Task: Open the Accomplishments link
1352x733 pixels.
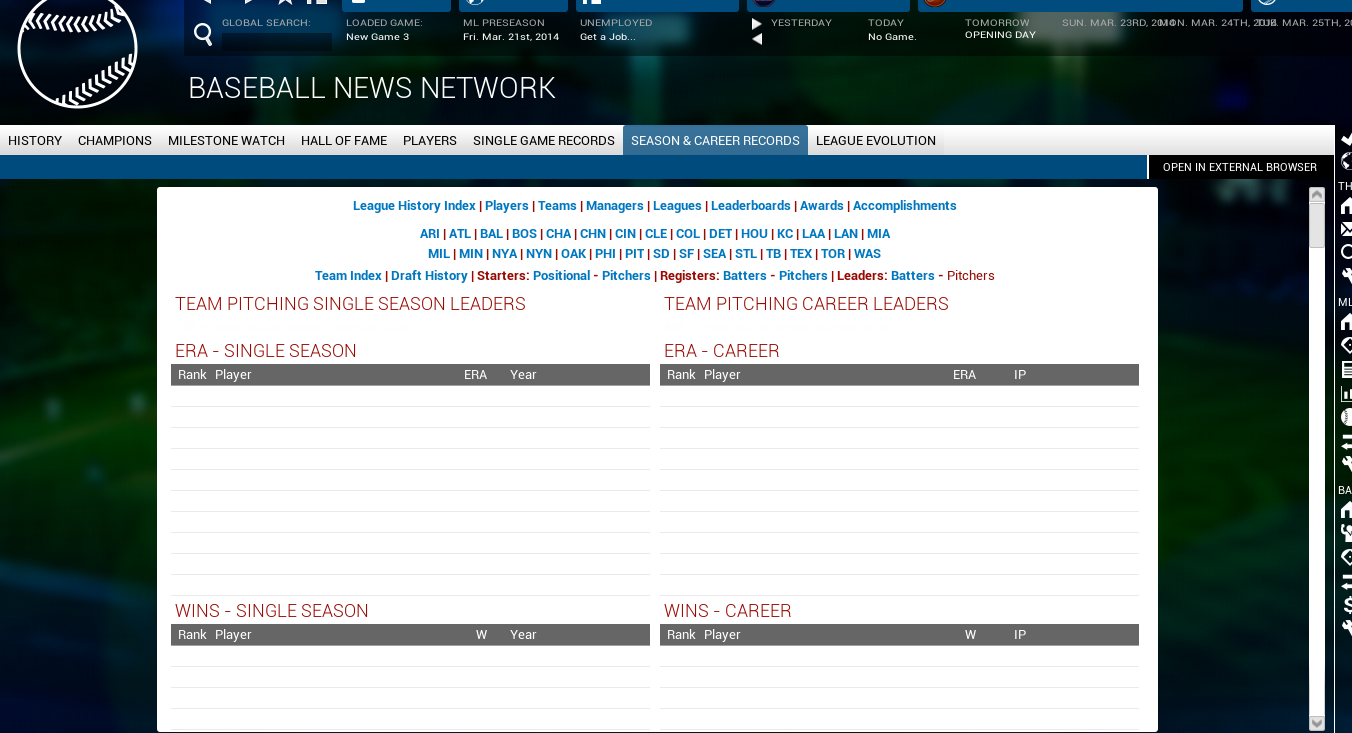Action: click(x=905, y=206)
